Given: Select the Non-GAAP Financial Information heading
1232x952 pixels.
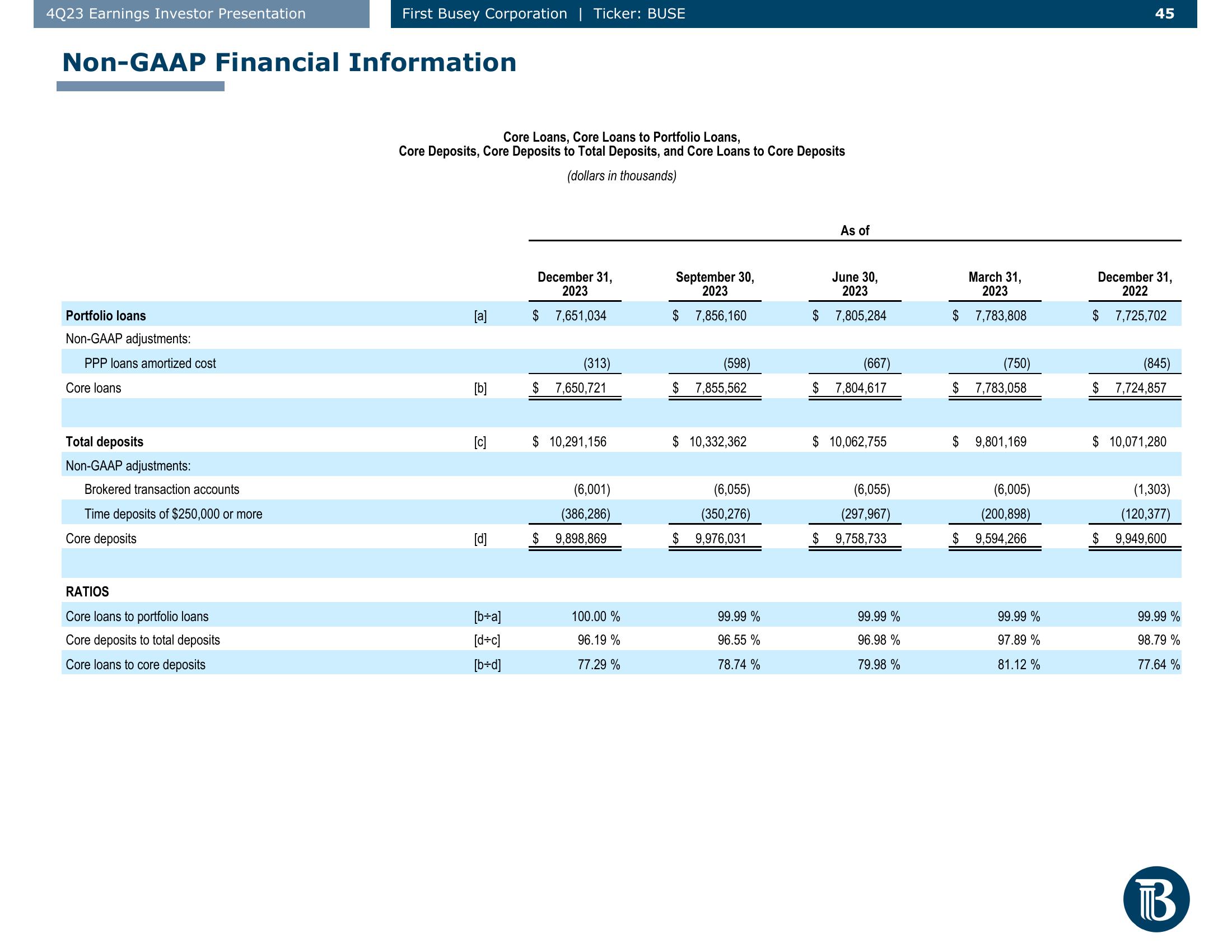Looking at the screenshot, I should pyautogui.click(x=289, y=62).
